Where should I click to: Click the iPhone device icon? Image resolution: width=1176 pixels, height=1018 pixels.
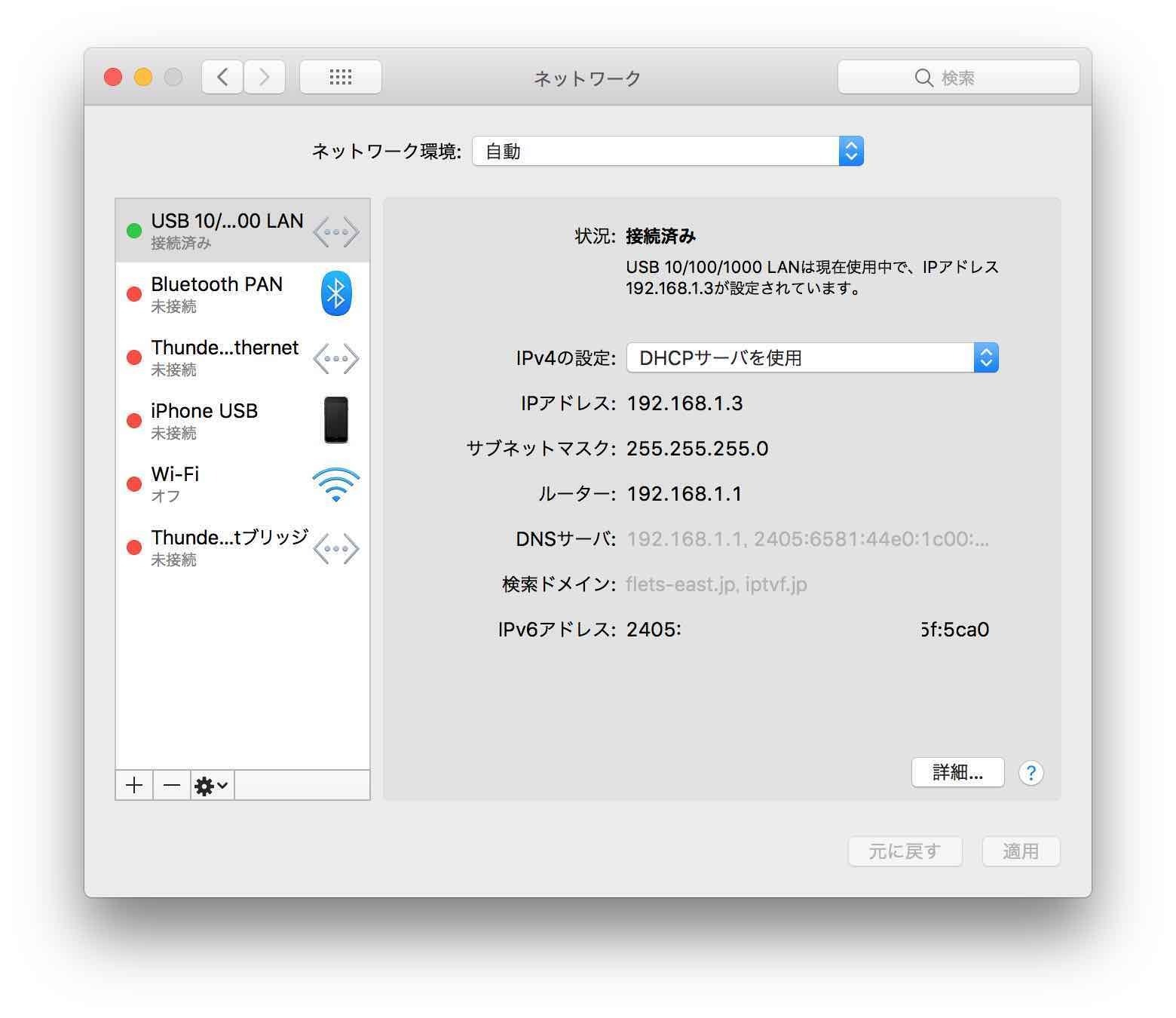[336, 420]
